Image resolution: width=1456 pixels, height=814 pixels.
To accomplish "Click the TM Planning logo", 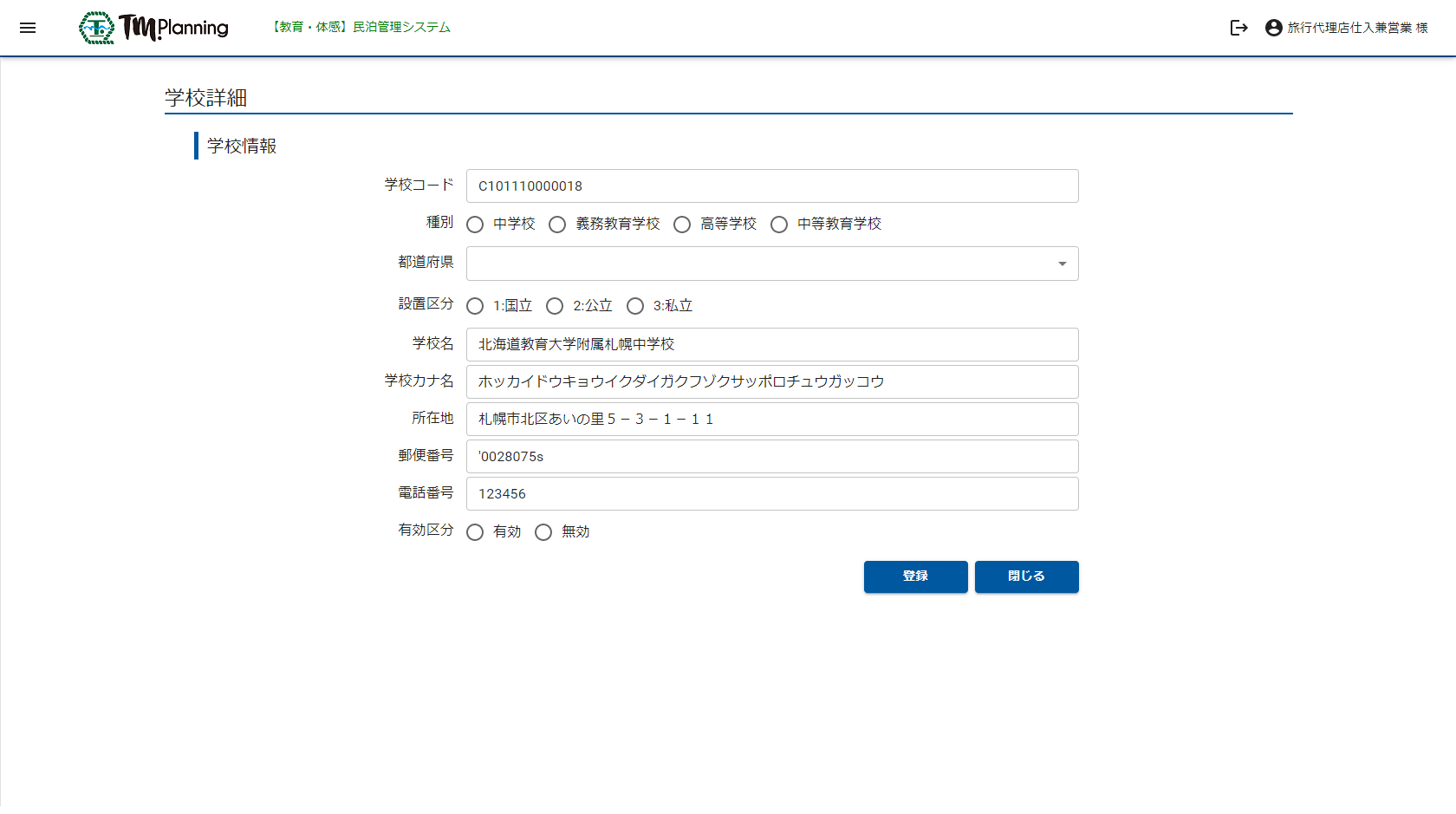I will pyautogui.click(x=154, y=28).
